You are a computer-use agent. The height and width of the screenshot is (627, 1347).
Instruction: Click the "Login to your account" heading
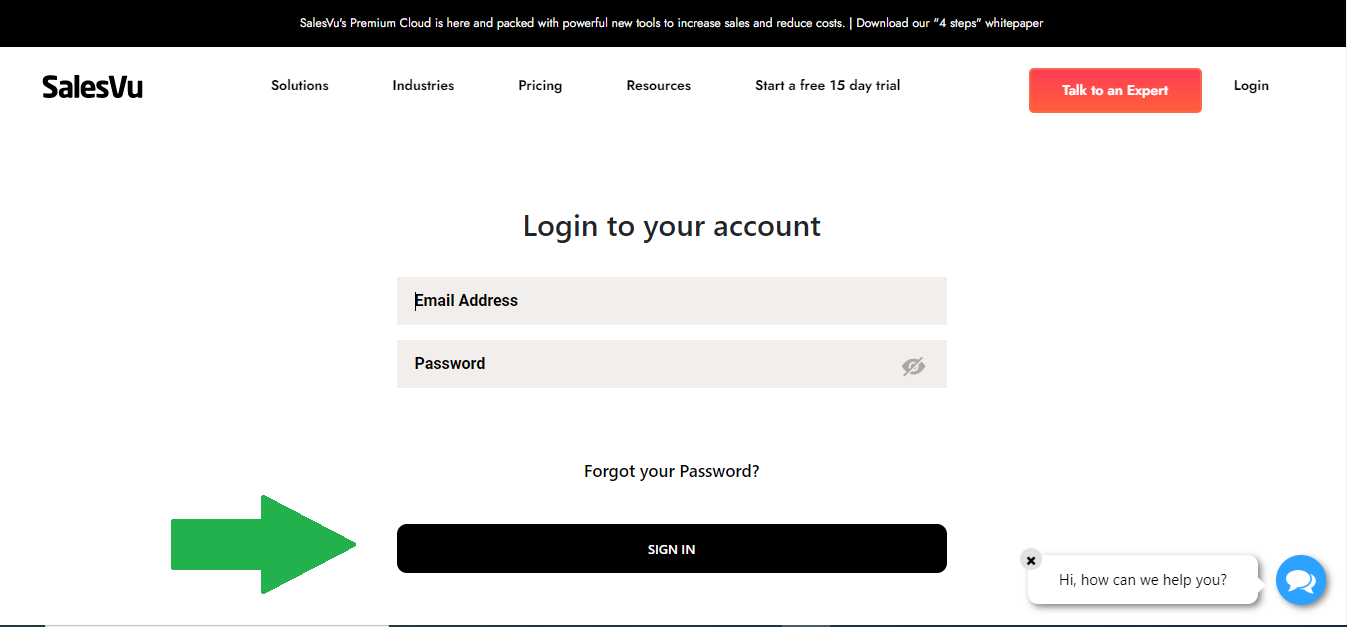point(671,226)
